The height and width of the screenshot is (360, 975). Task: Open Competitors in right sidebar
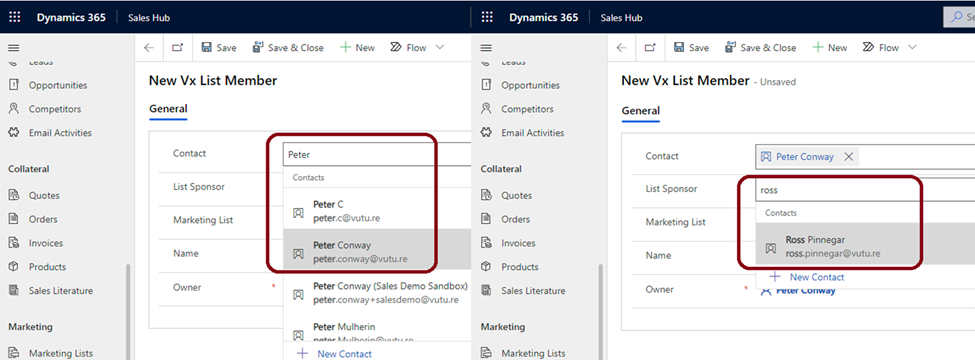[518, 109]
